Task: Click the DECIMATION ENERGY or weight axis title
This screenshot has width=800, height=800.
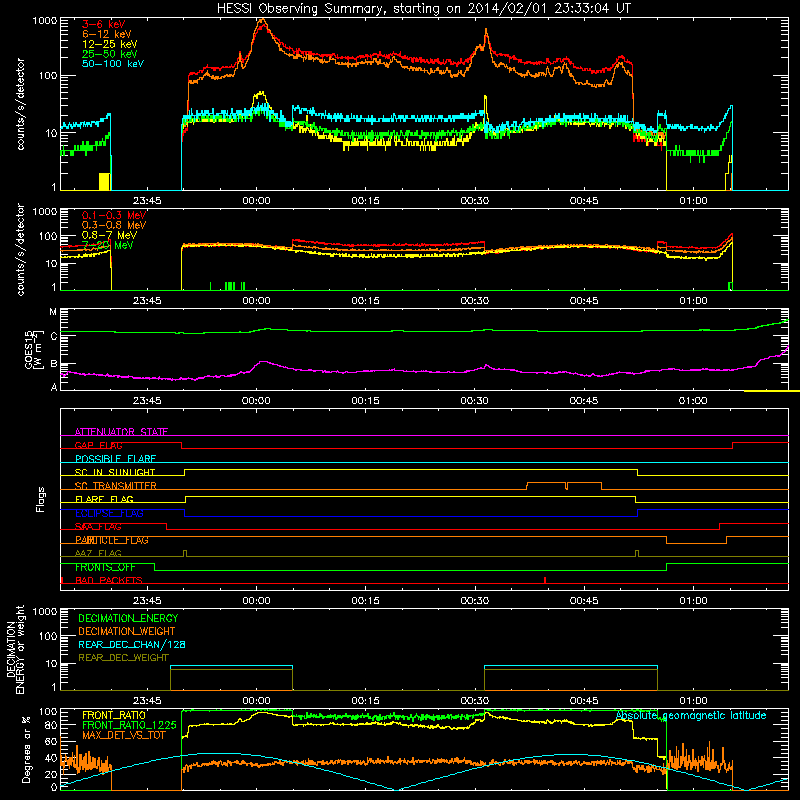Action: [15, 649]
